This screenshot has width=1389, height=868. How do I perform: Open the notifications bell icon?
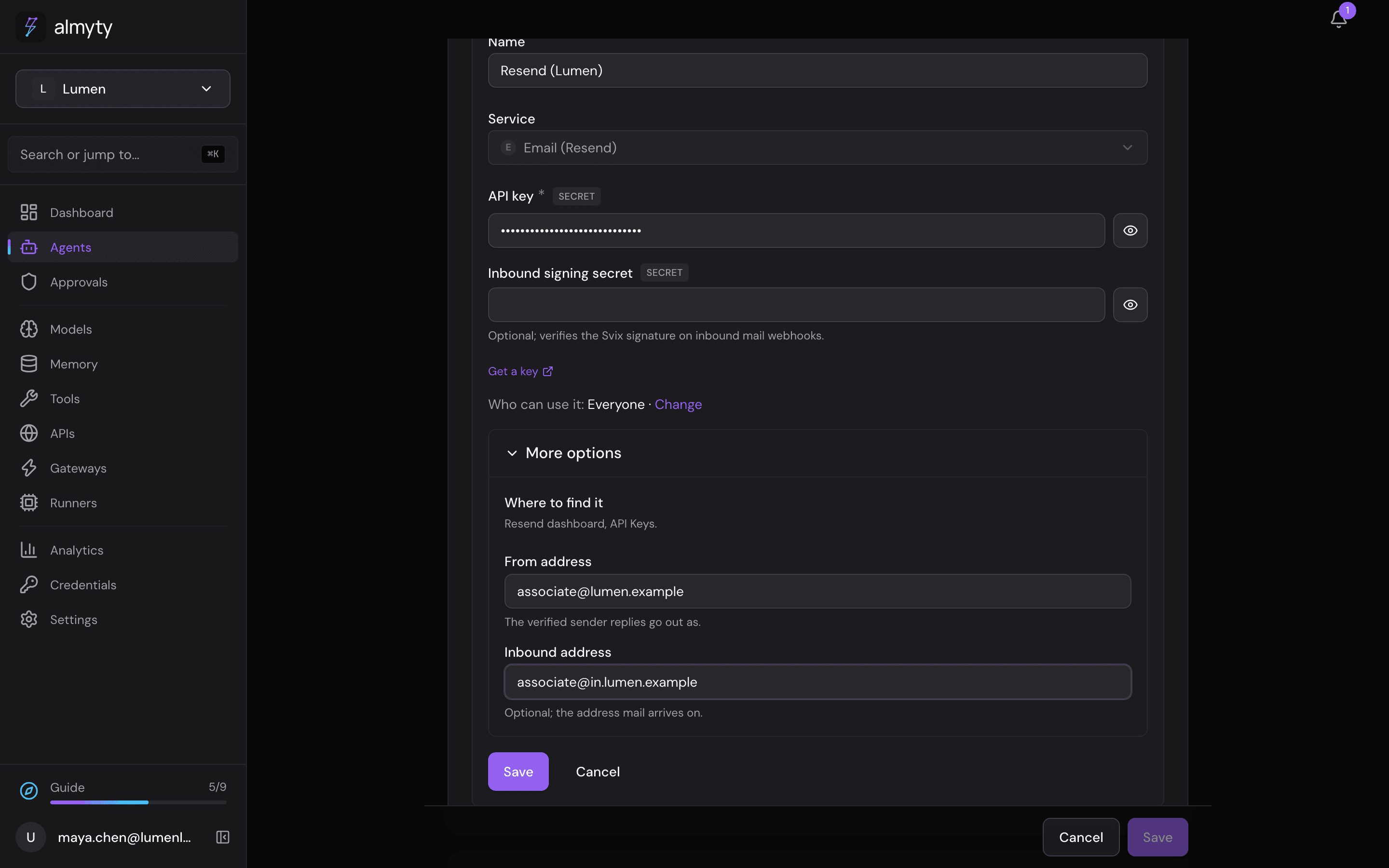coord(1338,19)
